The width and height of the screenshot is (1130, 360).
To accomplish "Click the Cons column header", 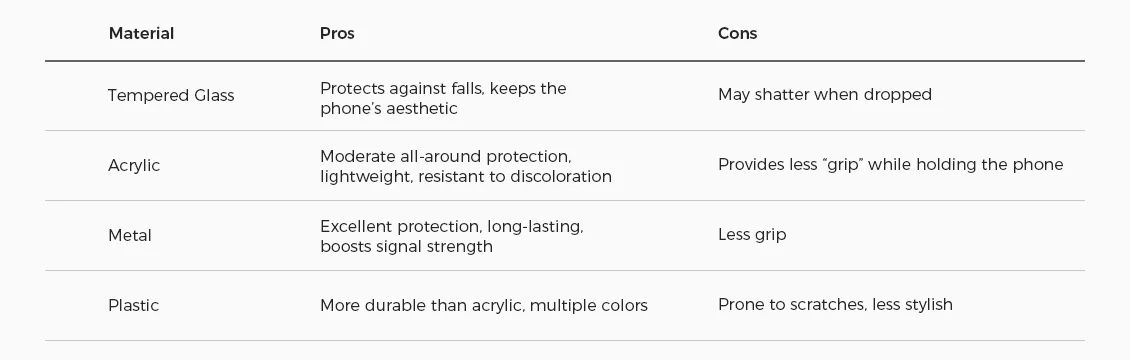I will pos(737,34).
